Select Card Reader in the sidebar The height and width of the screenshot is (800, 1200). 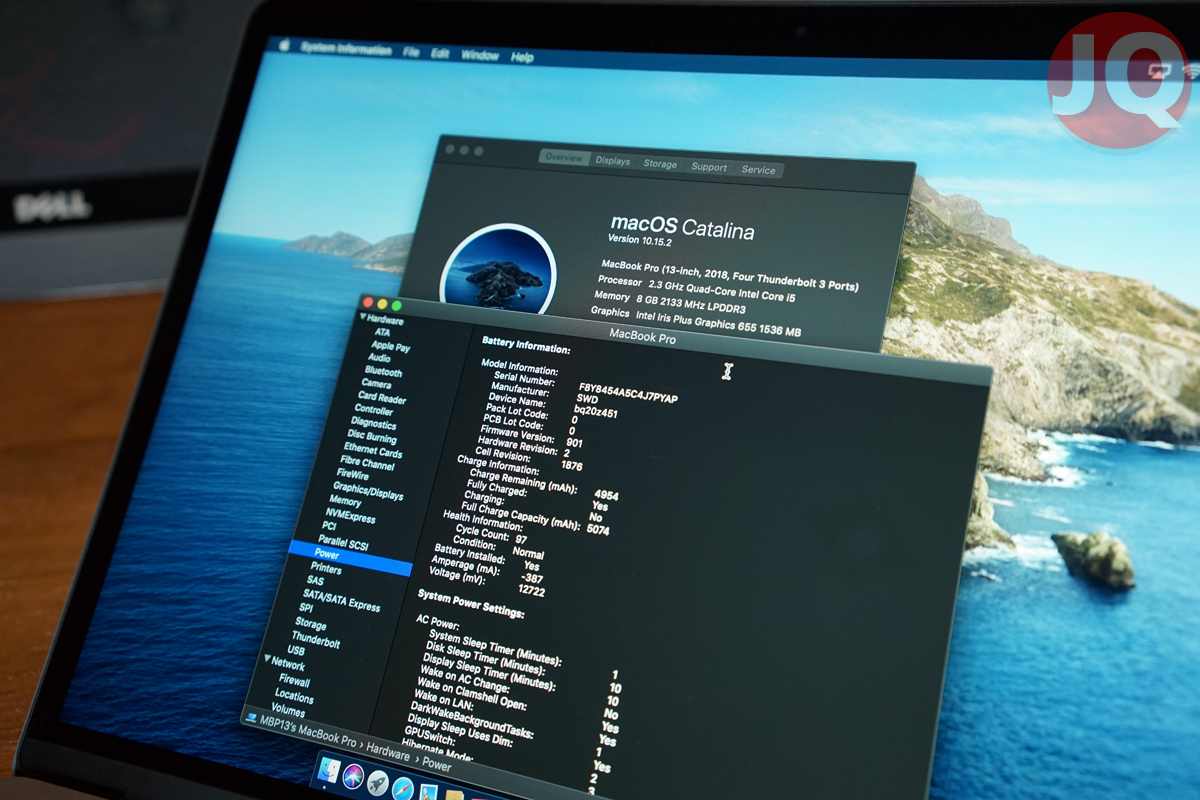click(381, 397)
